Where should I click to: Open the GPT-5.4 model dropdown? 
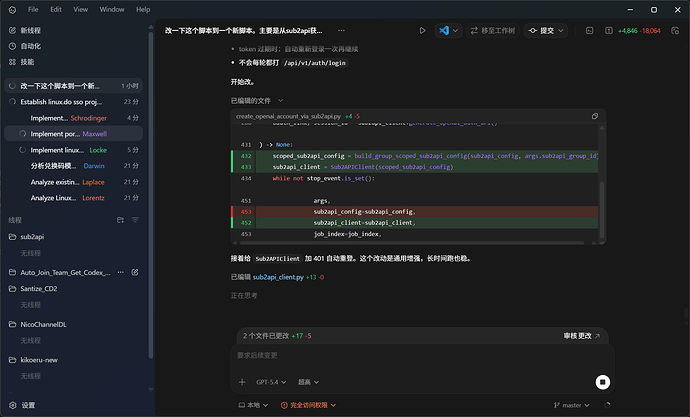[271, 382]
